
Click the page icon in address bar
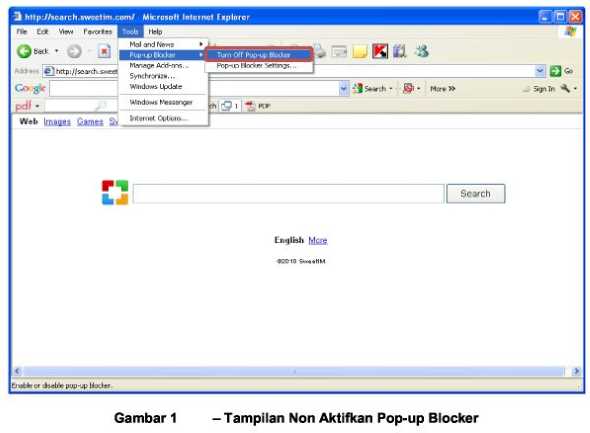point(49,71)
